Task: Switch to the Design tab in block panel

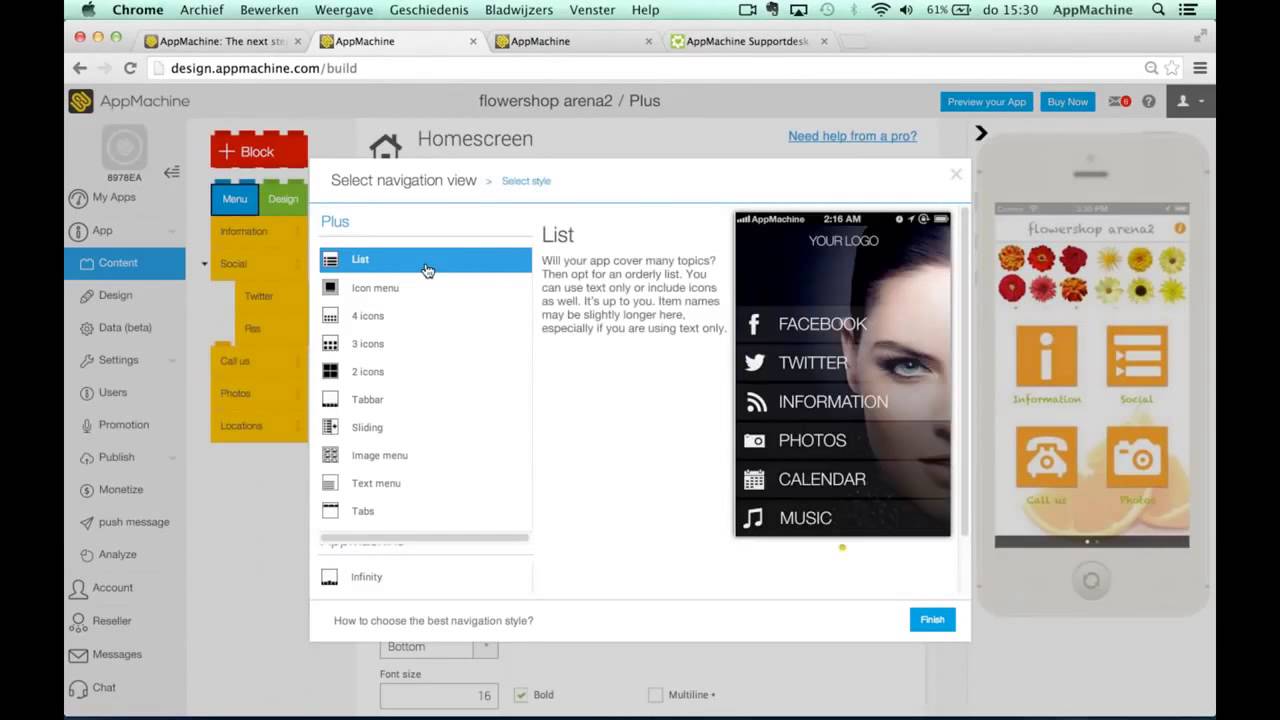Action: [283, 199]
